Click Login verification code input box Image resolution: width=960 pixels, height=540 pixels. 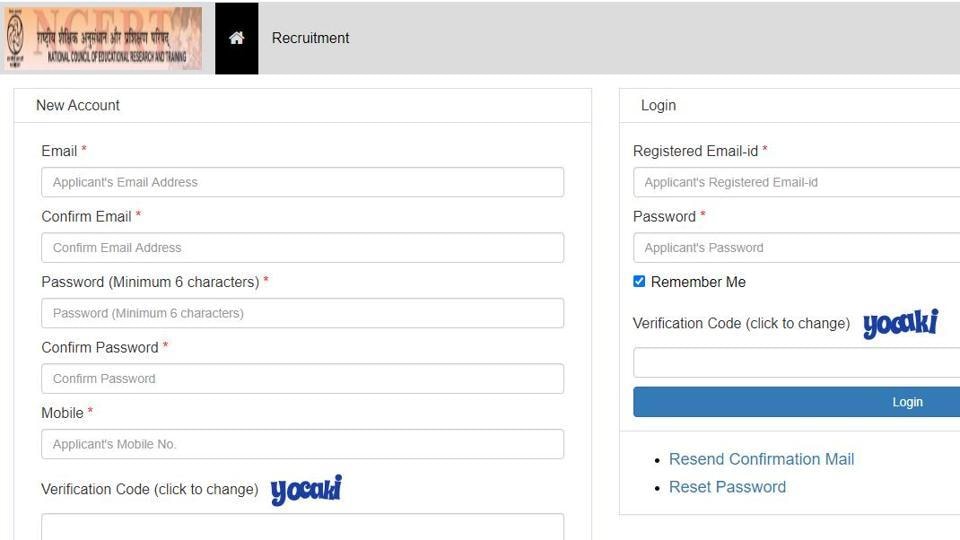797,362
